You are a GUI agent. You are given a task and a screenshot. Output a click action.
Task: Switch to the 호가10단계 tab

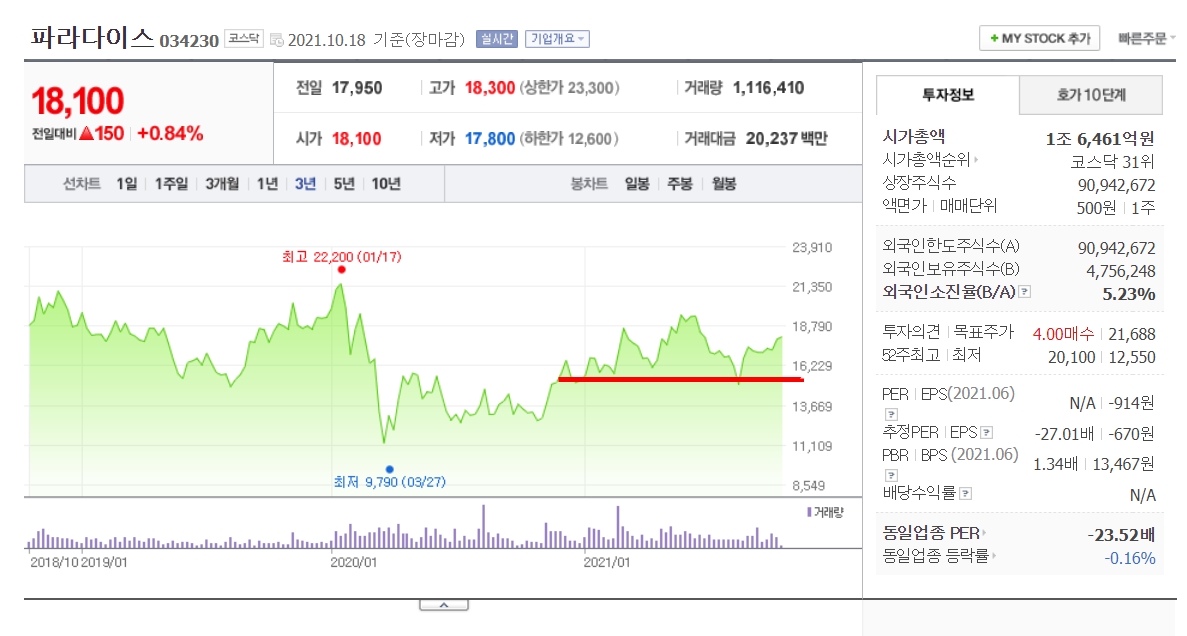point(1091,95)
